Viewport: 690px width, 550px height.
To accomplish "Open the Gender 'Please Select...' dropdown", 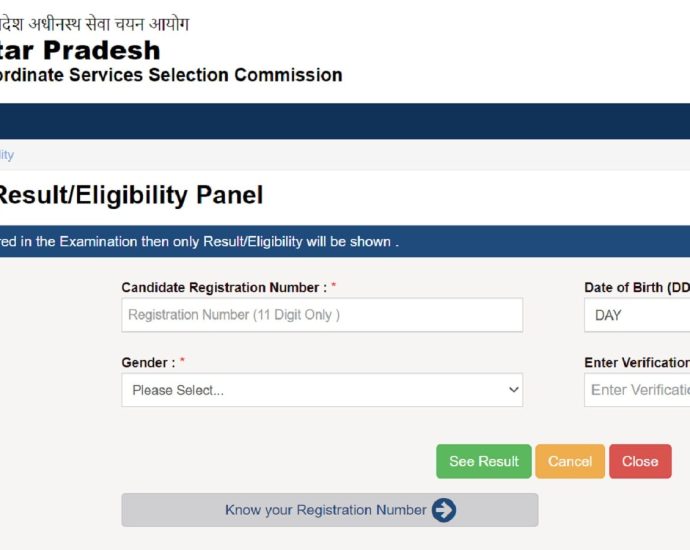I will [322, 390].
